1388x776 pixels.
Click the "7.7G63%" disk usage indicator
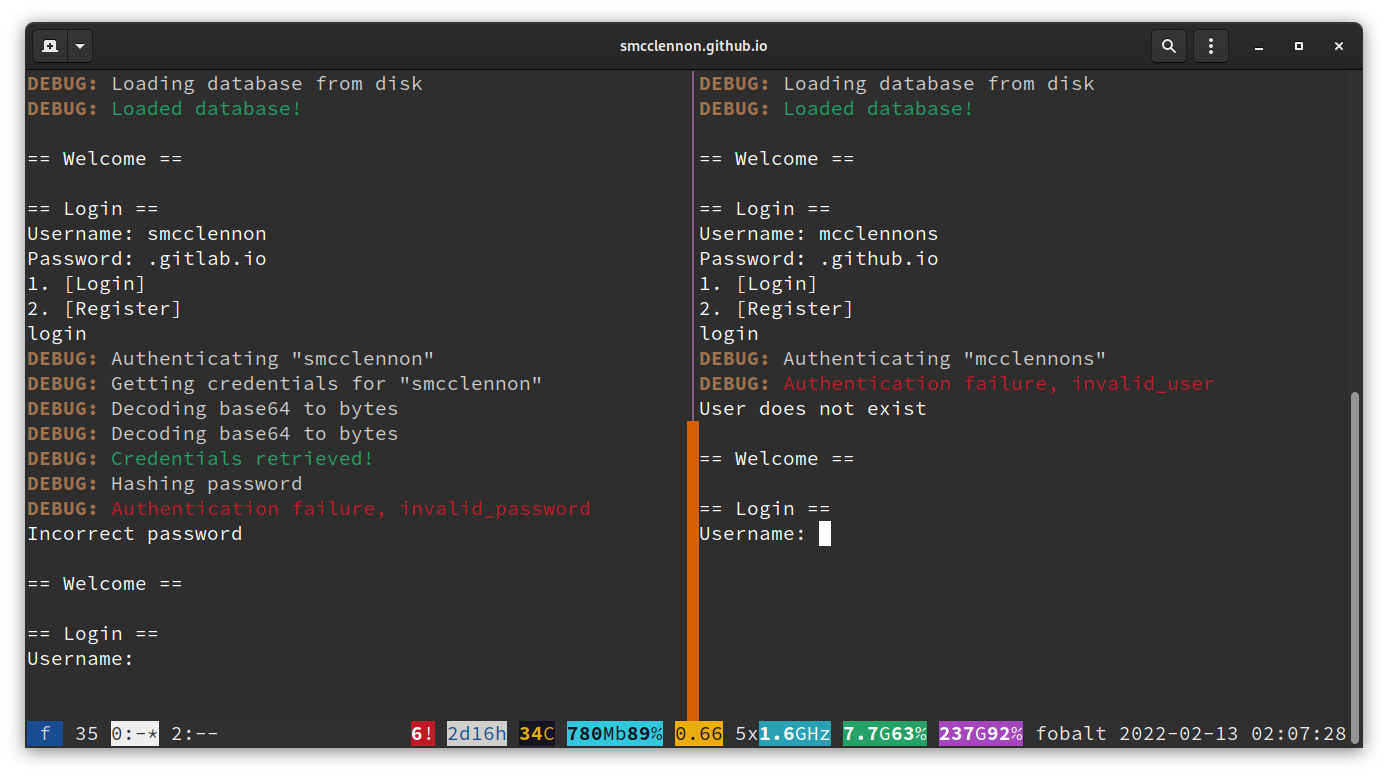click(884, 733)
